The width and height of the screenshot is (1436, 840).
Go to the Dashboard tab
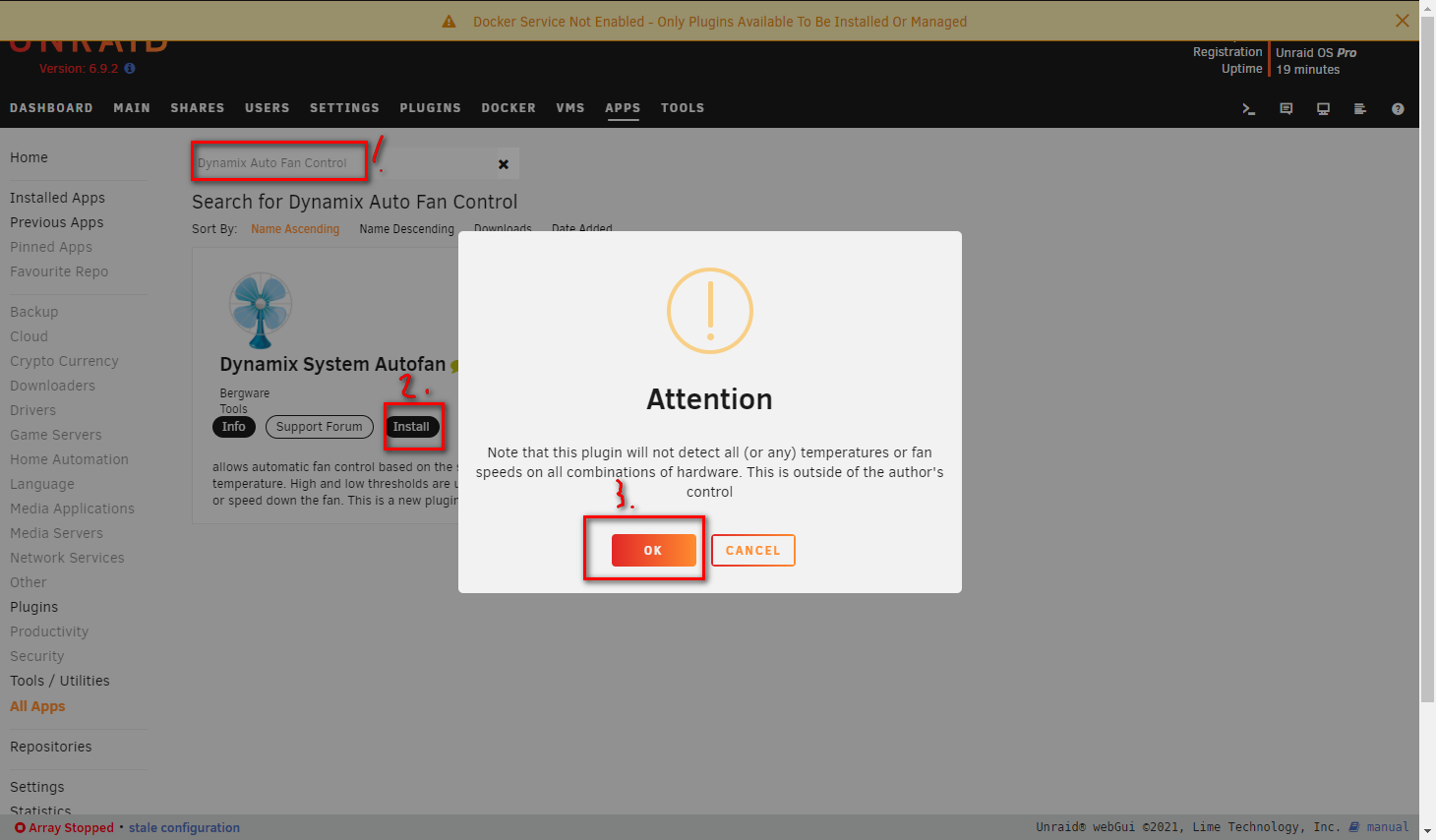(x=51, y=108)
